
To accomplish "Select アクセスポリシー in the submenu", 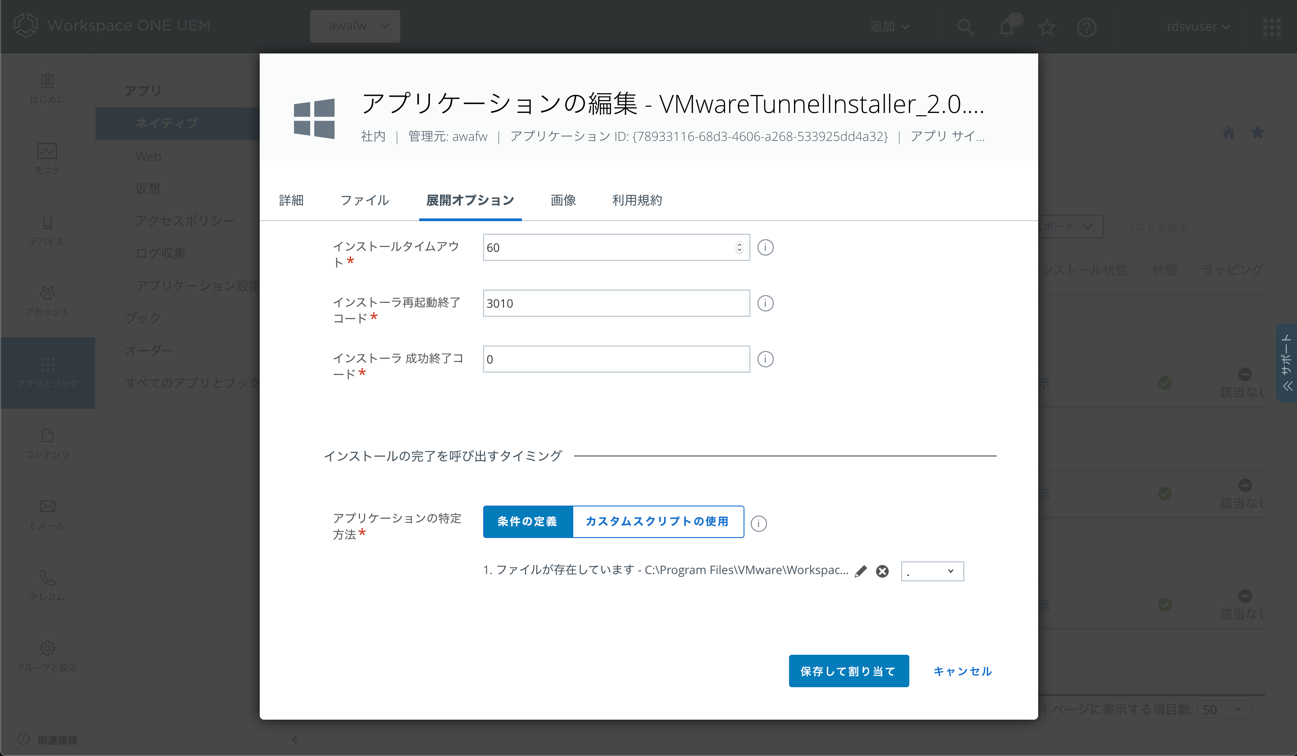I will click(x=185, y=221).
